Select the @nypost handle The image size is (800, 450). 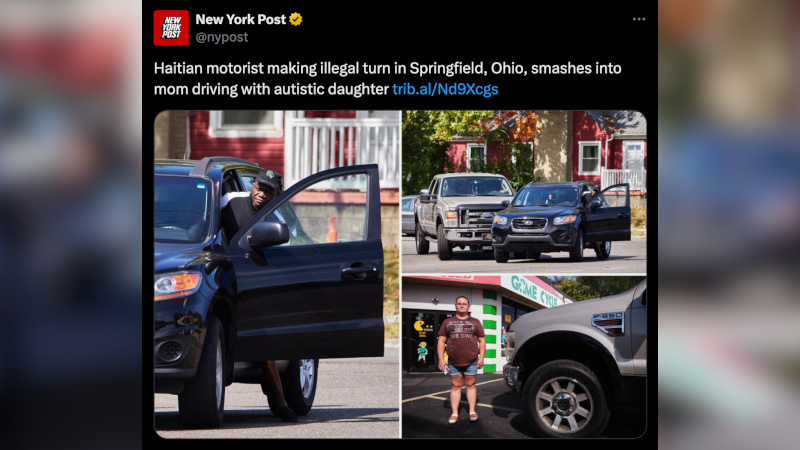point(222,37)
